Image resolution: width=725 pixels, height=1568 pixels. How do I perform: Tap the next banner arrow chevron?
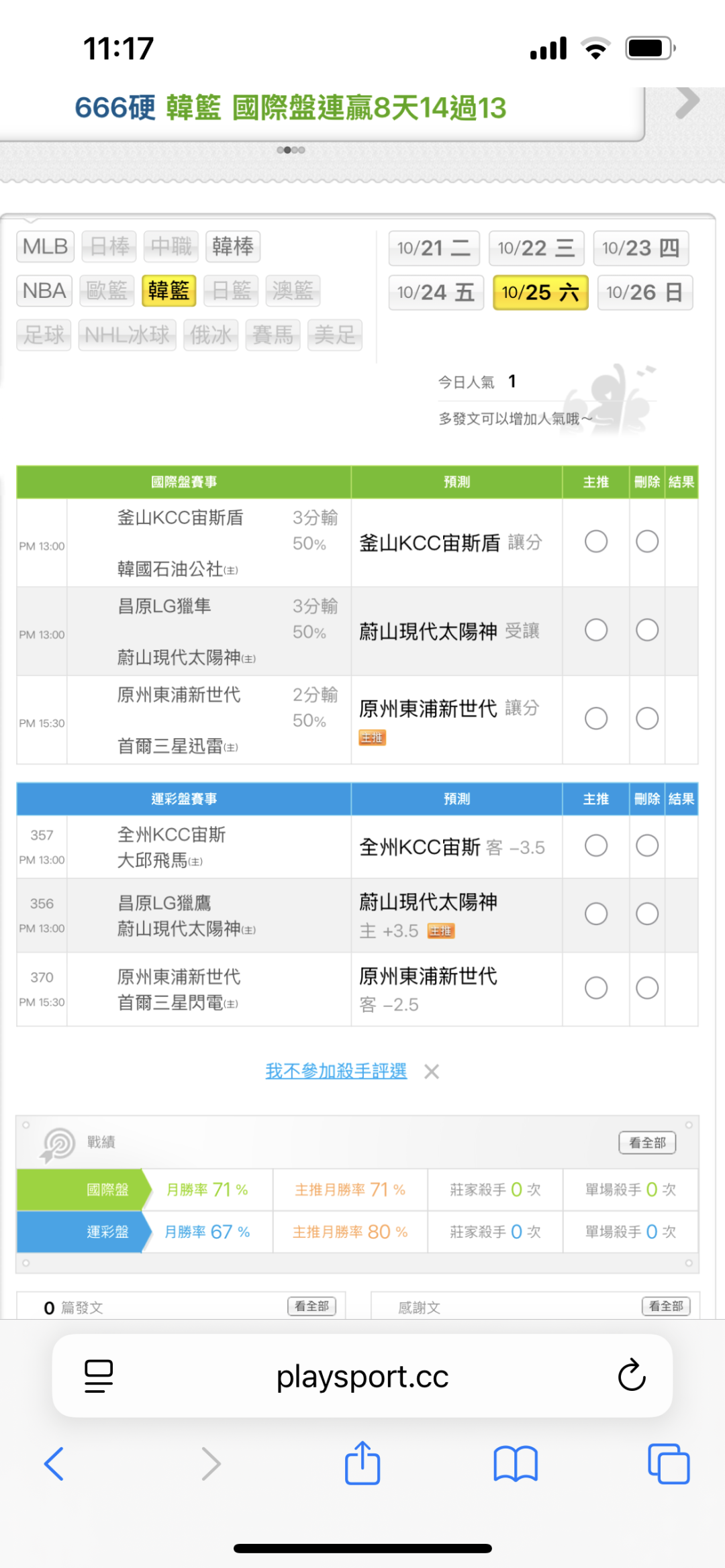coord(687,103)
